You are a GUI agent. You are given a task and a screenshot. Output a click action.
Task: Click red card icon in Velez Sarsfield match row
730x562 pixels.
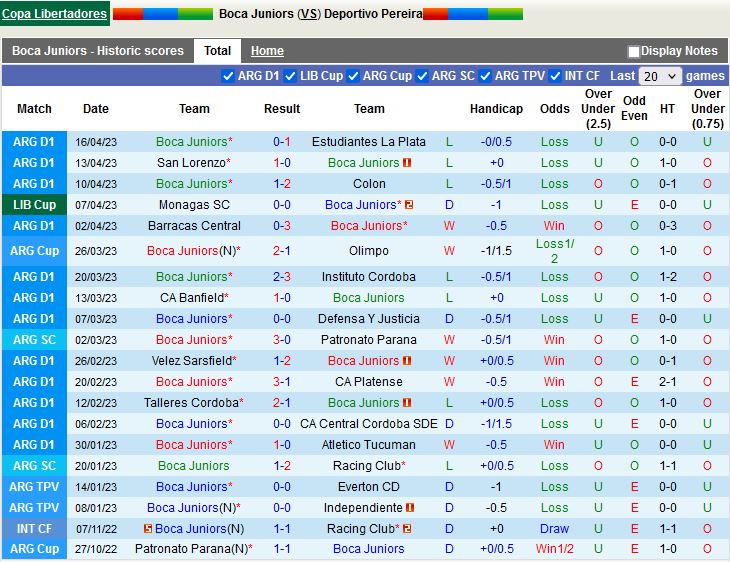click(x=407, y=361)
